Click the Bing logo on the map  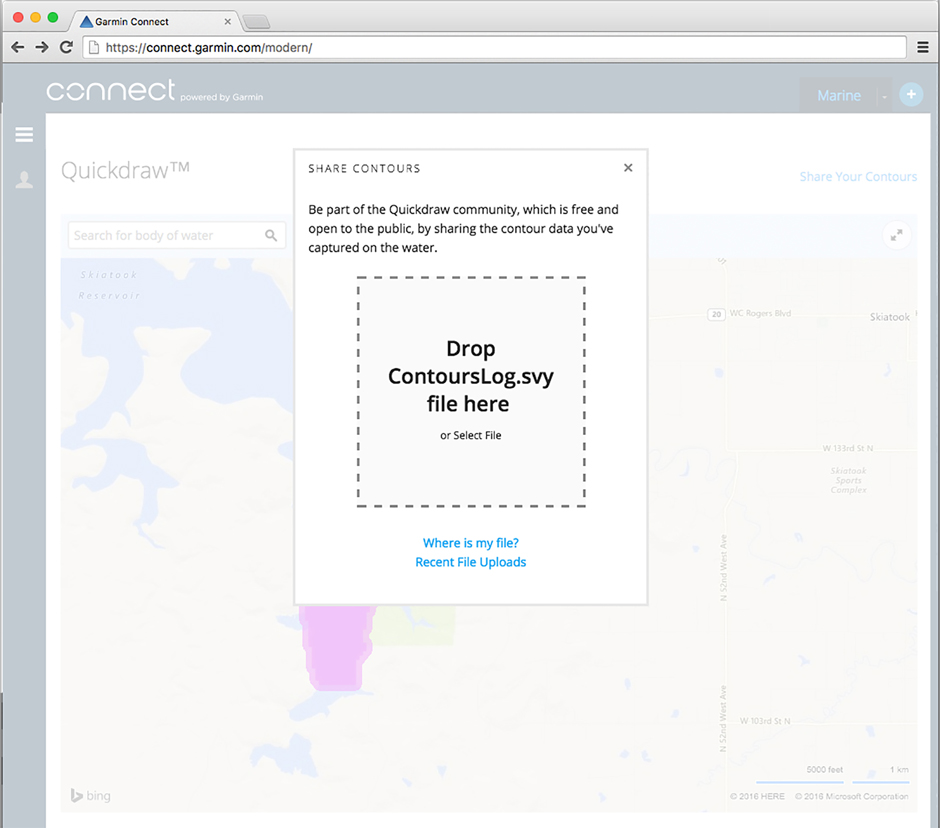pos(91,796)
